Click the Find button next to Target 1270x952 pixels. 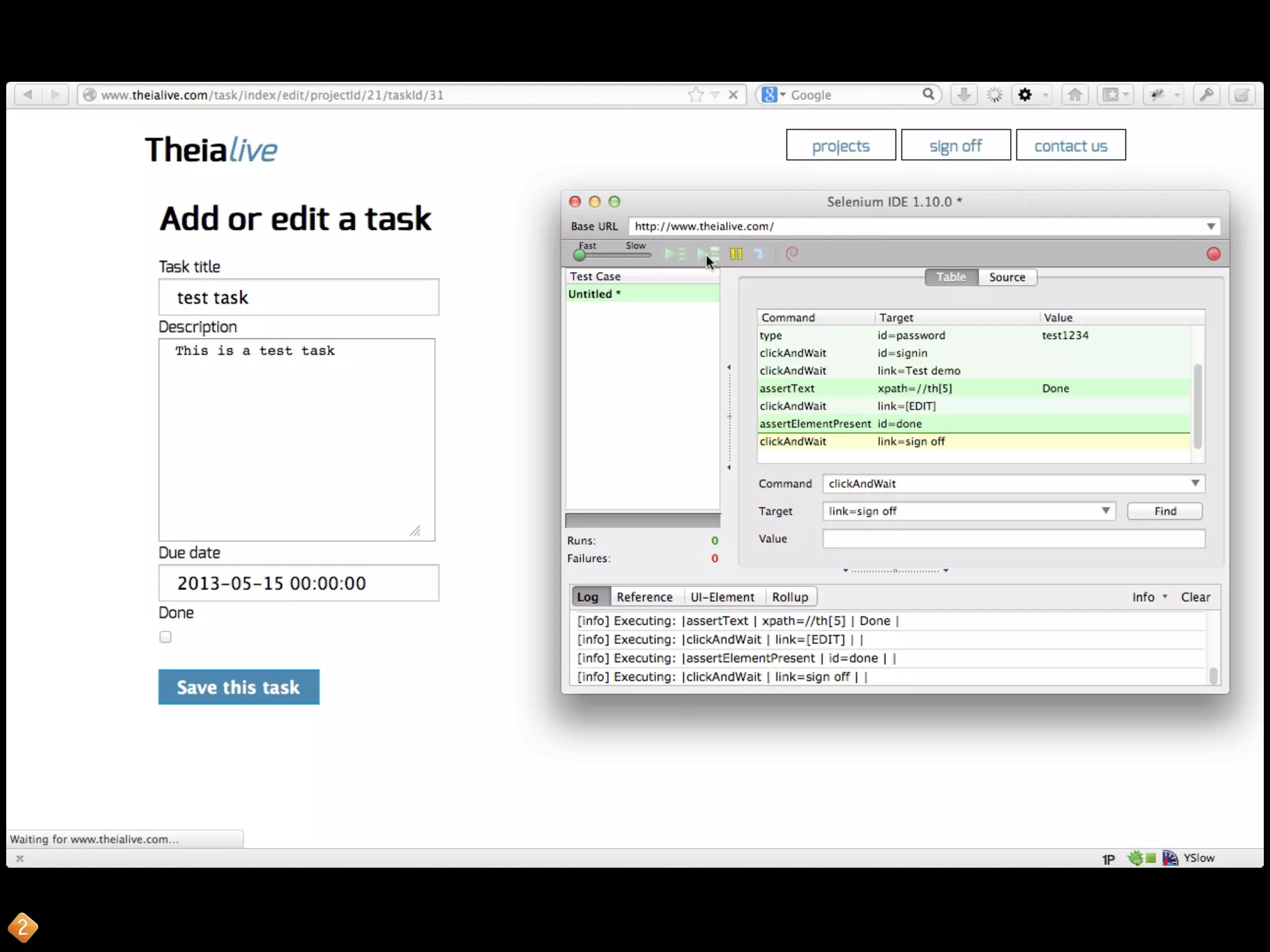(x=1165, y=511)
